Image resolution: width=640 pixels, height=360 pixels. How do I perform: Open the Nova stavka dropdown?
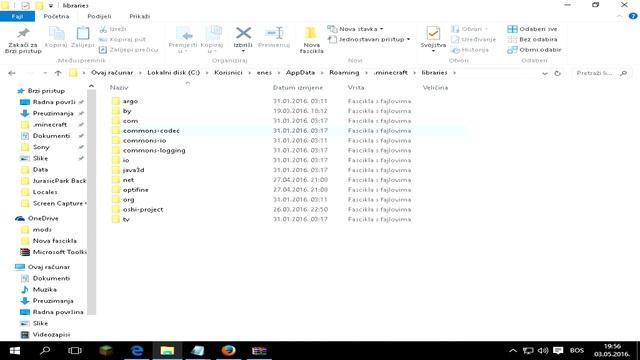pos(356,29)
